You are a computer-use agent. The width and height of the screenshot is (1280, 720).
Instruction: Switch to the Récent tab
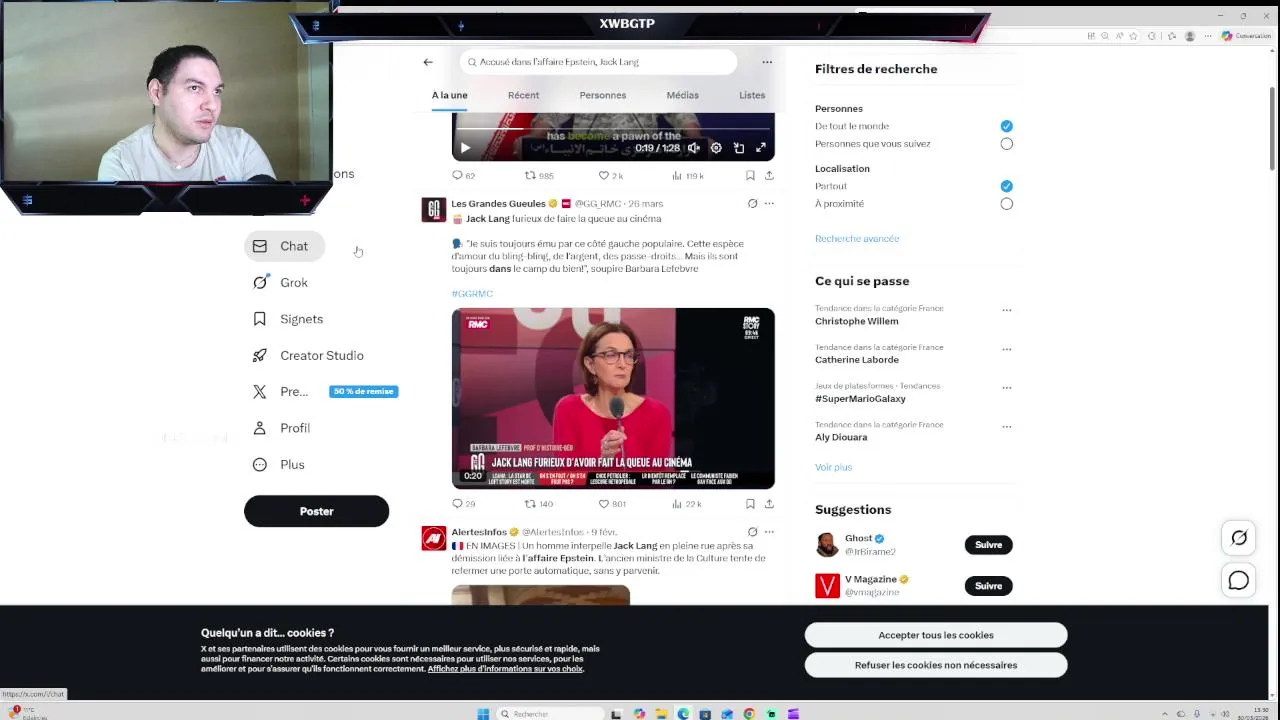[523, 95]
